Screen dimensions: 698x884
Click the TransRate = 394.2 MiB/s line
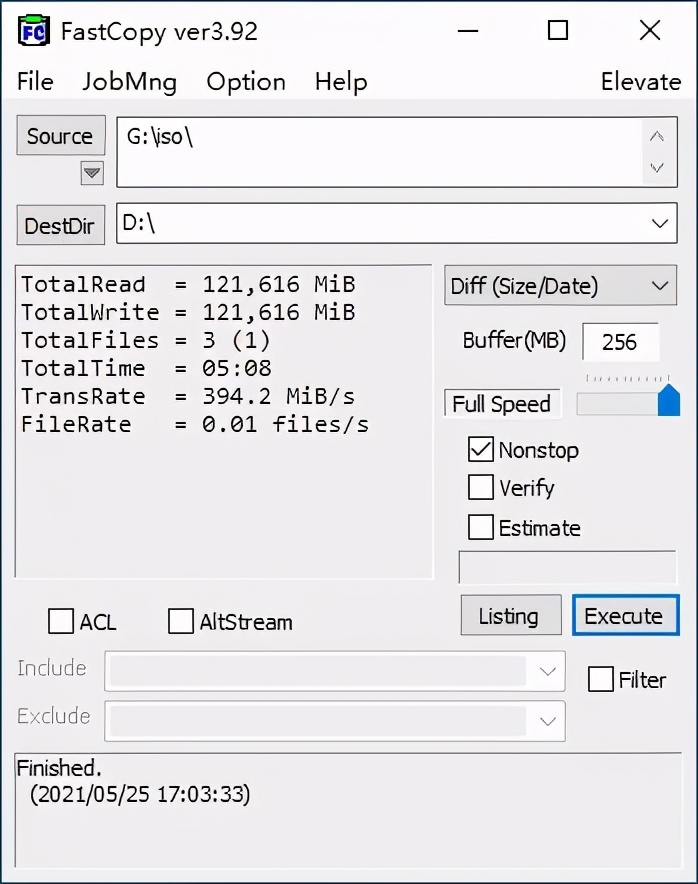pos(188,396)
